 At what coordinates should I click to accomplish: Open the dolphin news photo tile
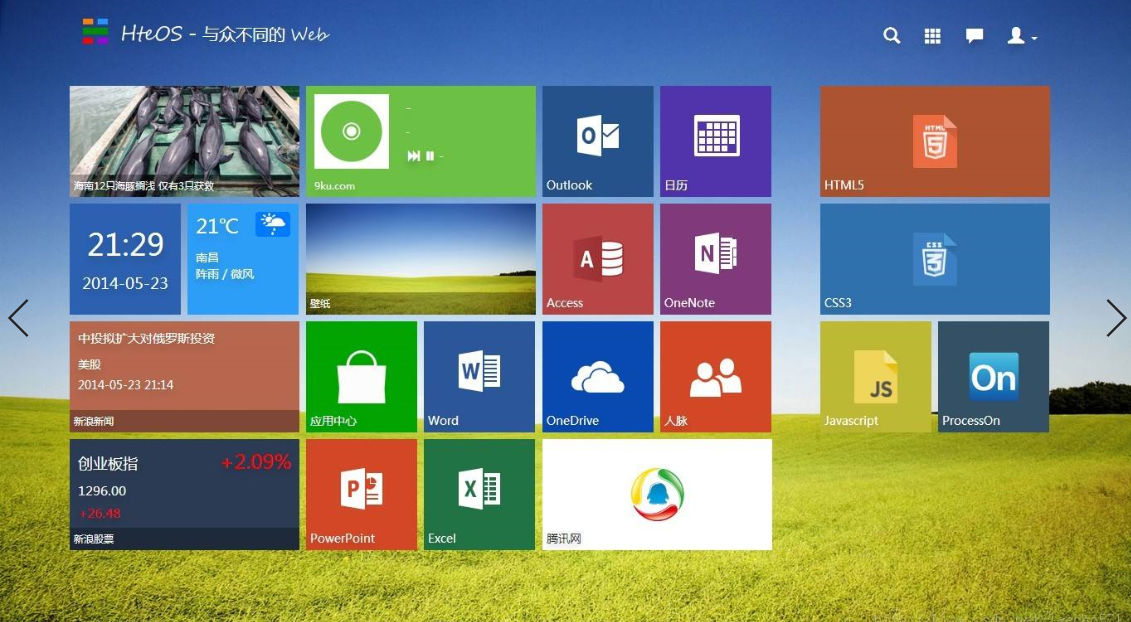coord(184,141)
